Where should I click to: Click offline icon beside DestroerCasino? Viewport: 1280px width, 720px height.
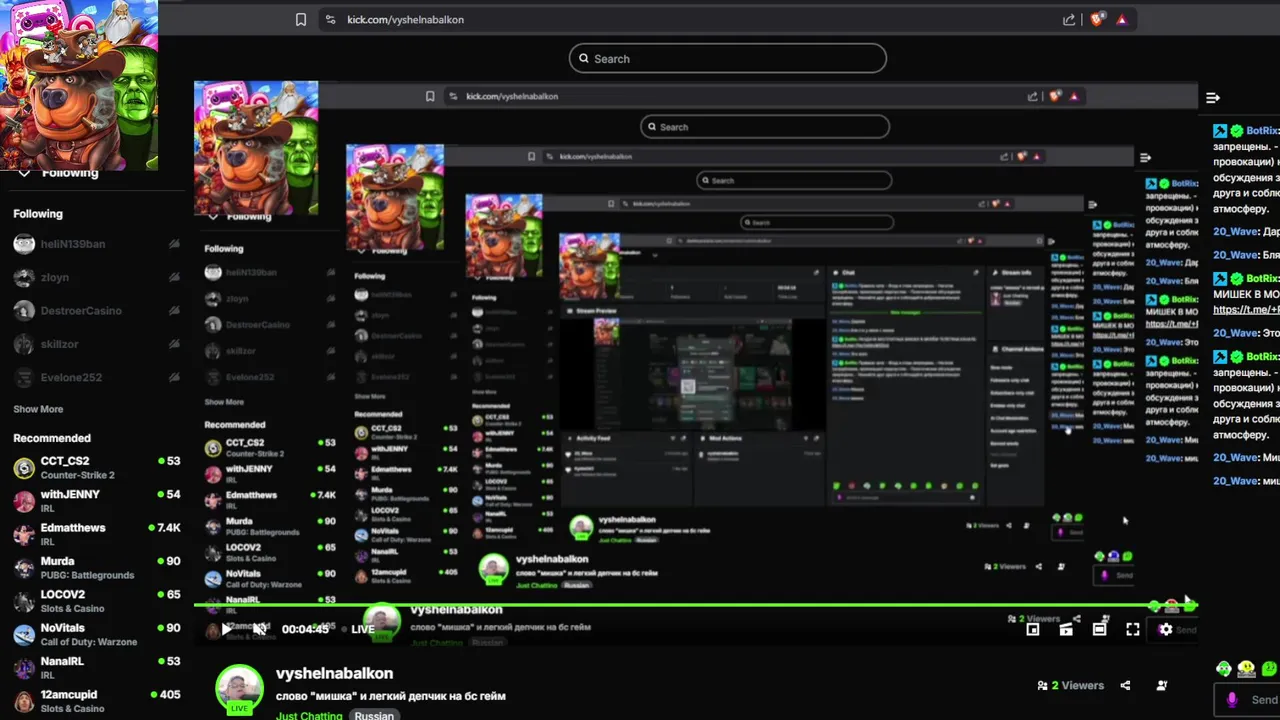174,310
